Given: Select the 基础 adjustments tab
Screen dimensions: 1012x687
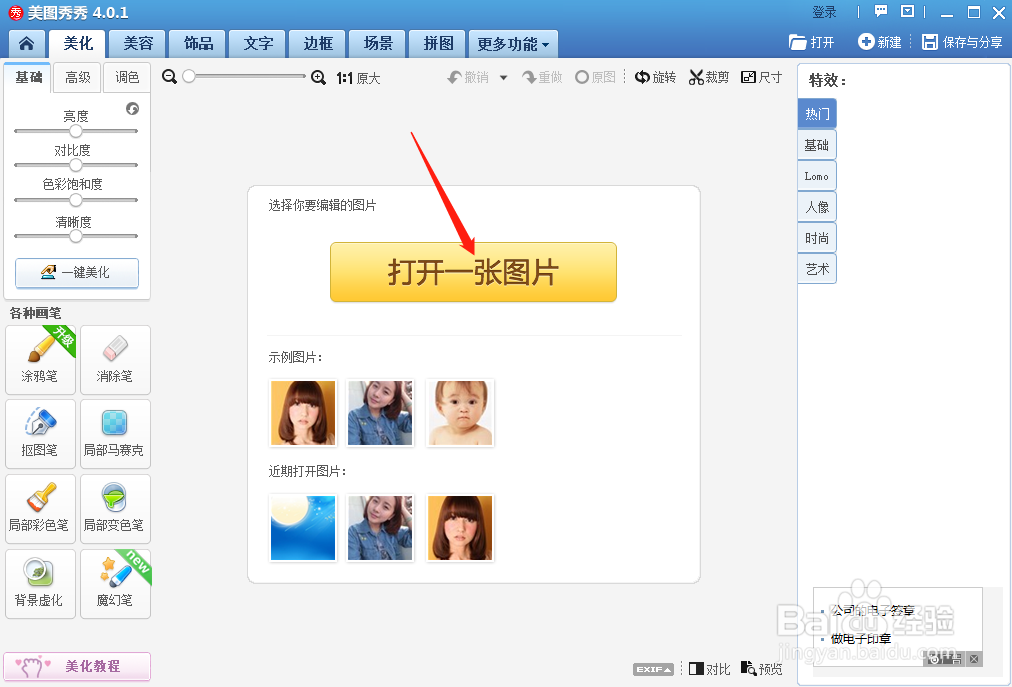Looking at the screenshot, I should 28,77.
